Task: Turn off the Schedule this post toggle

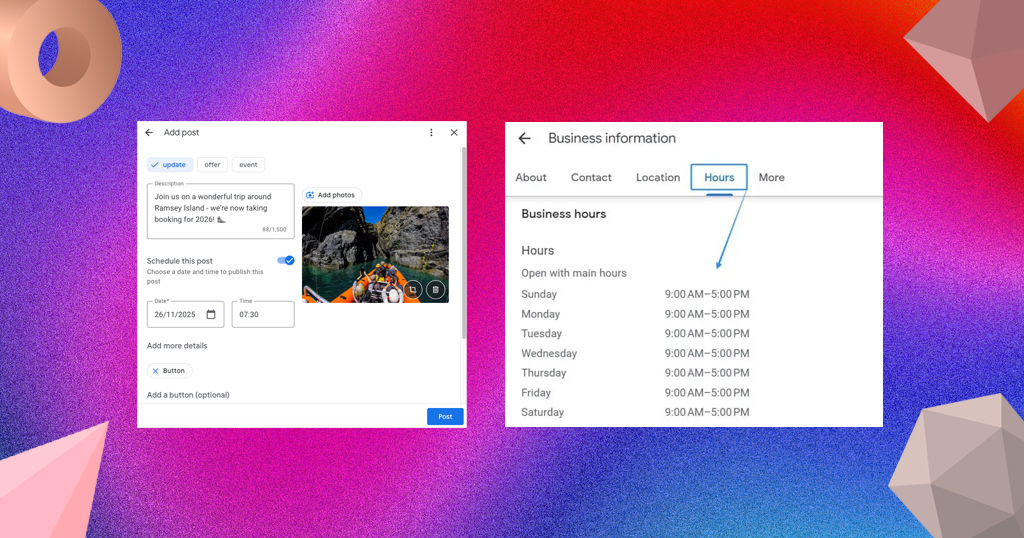Action: [285, 261]
